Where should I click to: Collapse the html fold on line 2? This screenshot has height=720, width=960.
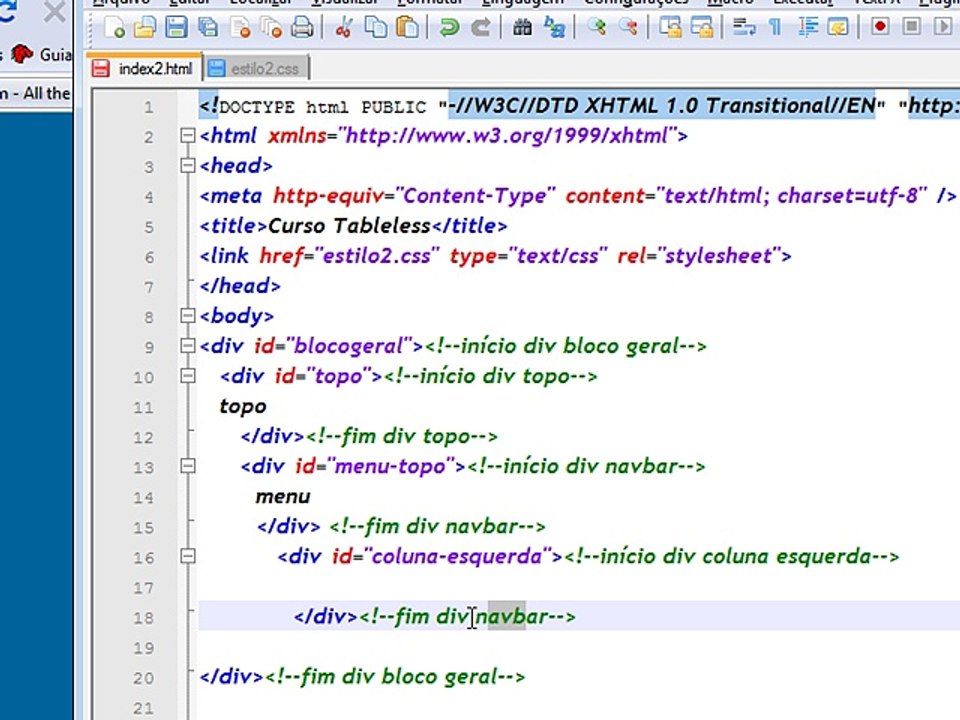pos(188,135)
